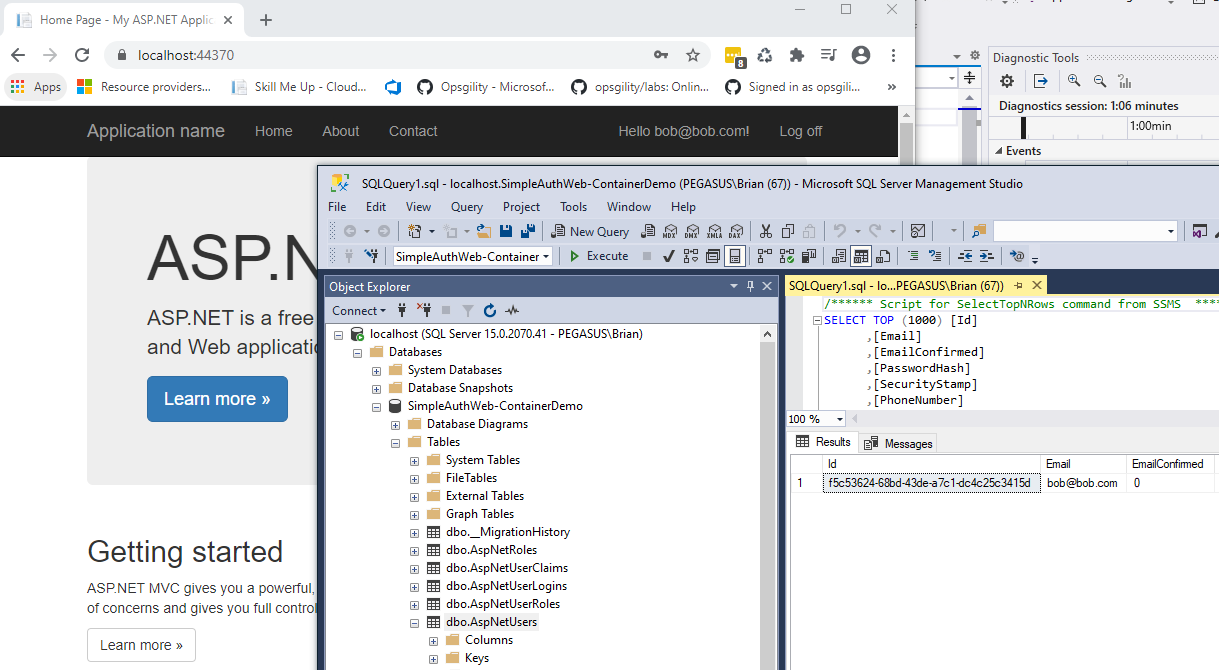Image resolution: width=1219 pixels, height=670 pixels.
Task: Close the Object Explorer panel
Action: (768, 287)
